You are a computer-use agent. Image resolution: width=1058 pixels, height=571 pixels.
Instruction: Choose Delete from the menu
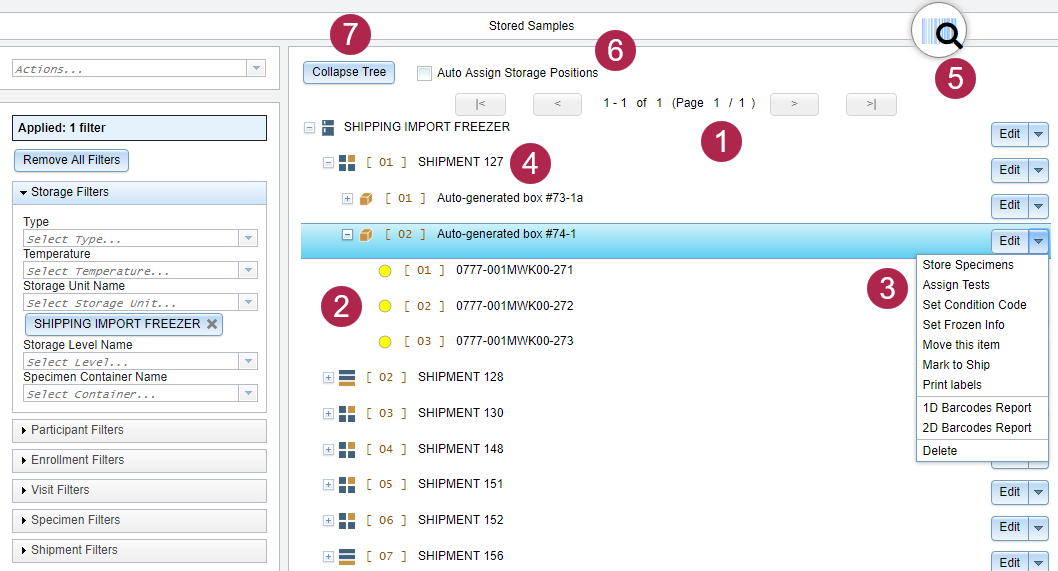(982, 451)
